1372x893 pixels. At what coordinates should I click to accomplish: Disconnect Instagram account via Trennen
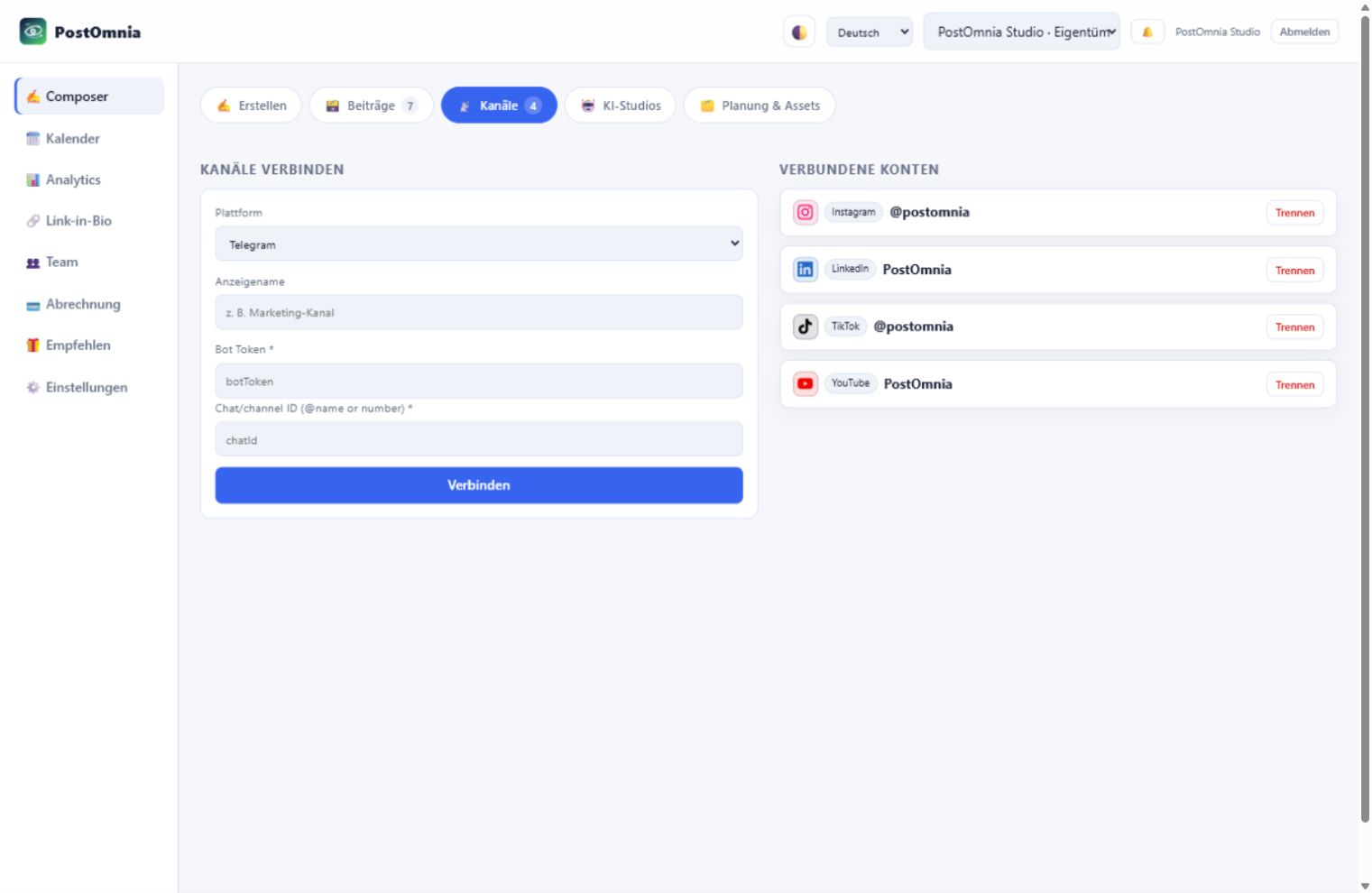click(x=1294, y=213)
